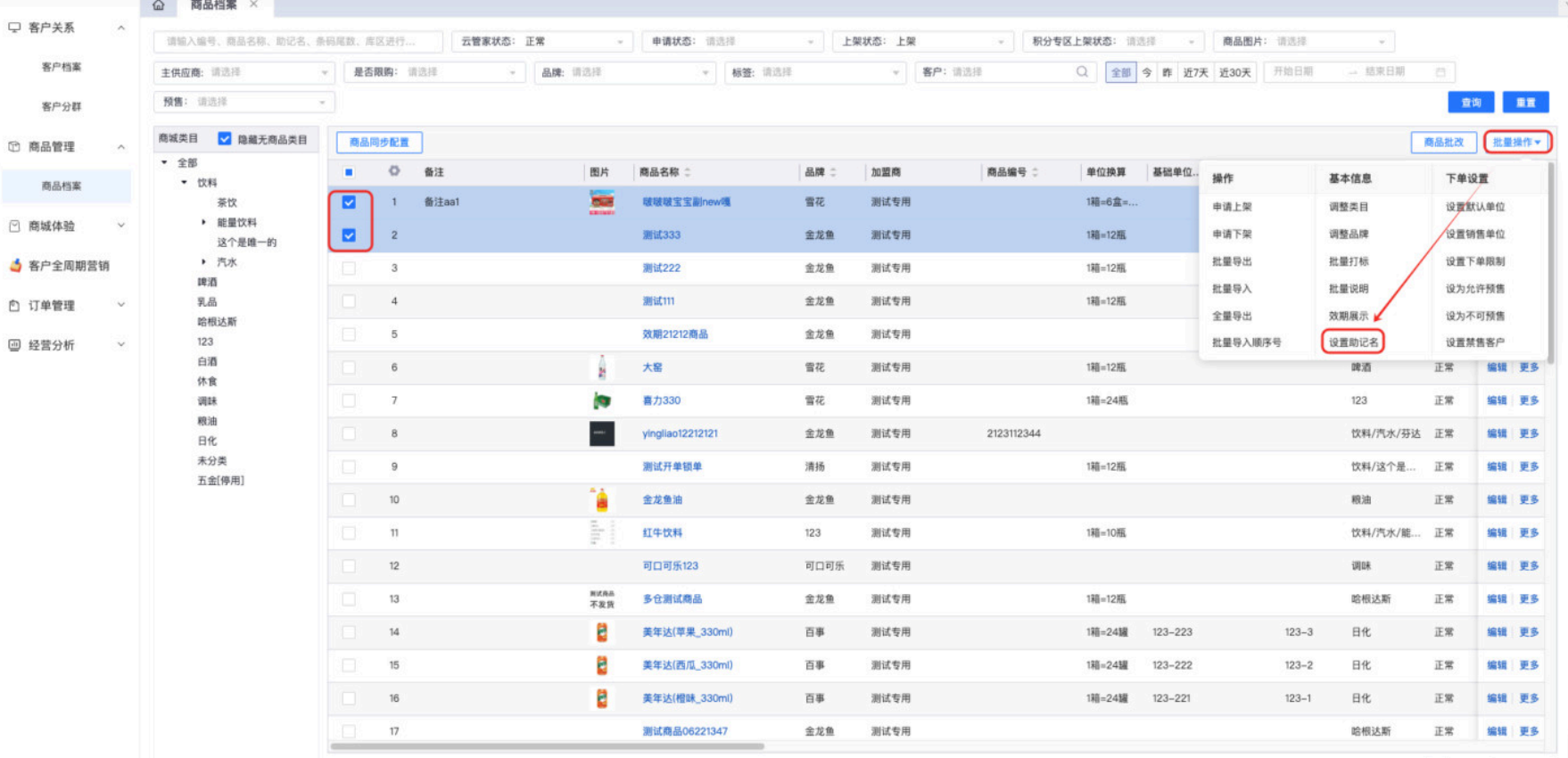Choose 申请上架 in the batch menu
1568x758 pixels.
1232,207
